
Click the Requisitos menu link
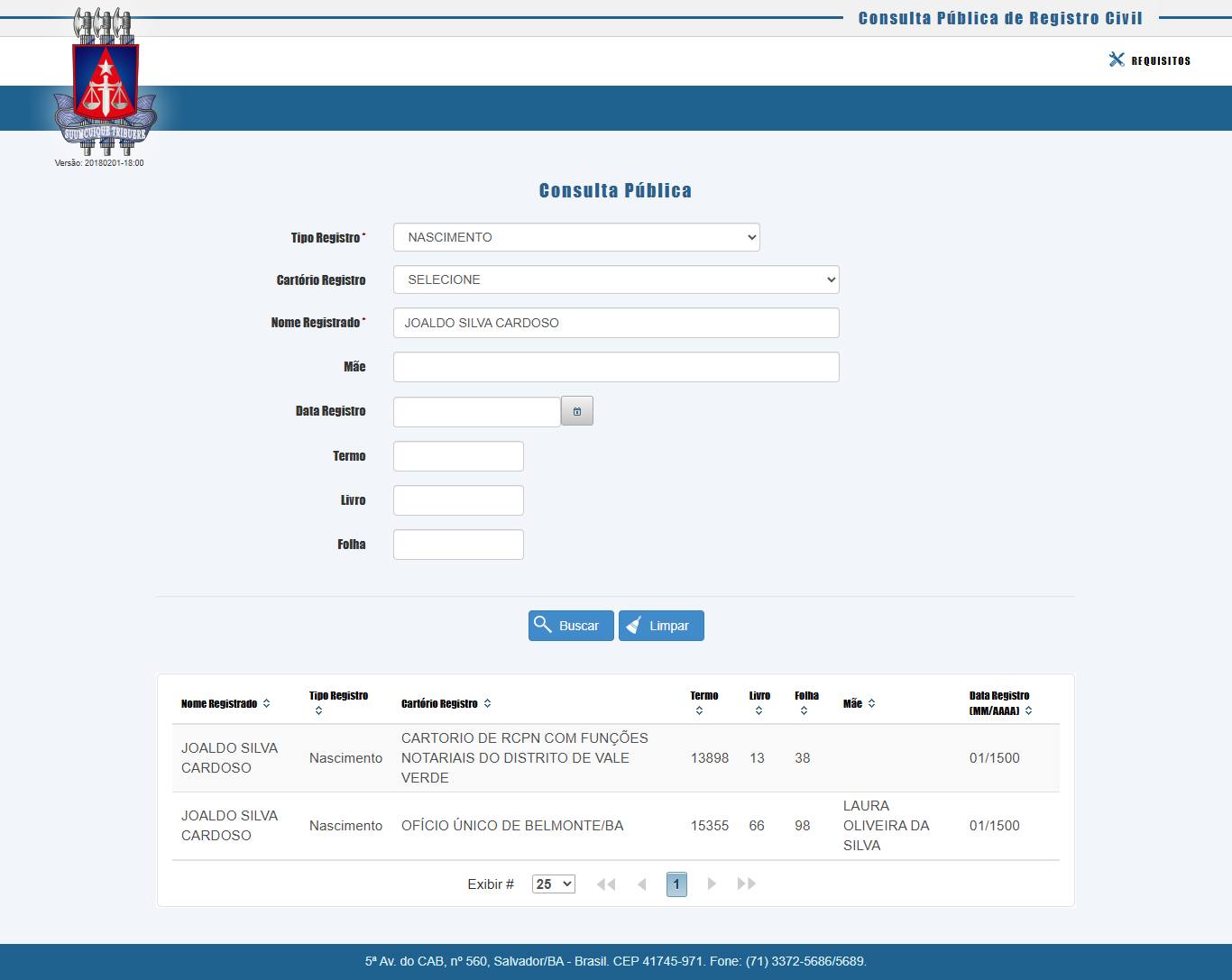[x=1161, y=60]
